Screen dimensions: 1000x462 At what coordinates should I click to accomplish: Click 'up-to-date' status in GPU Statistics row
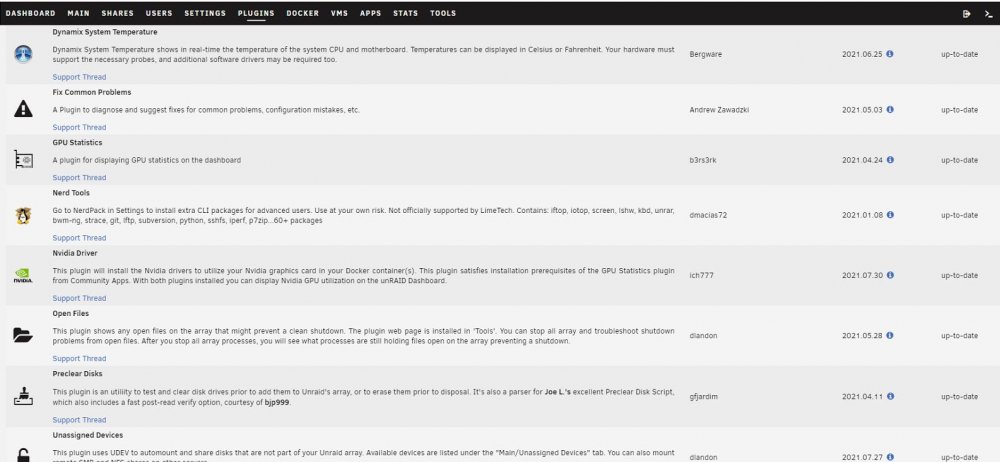coord(959,160)
